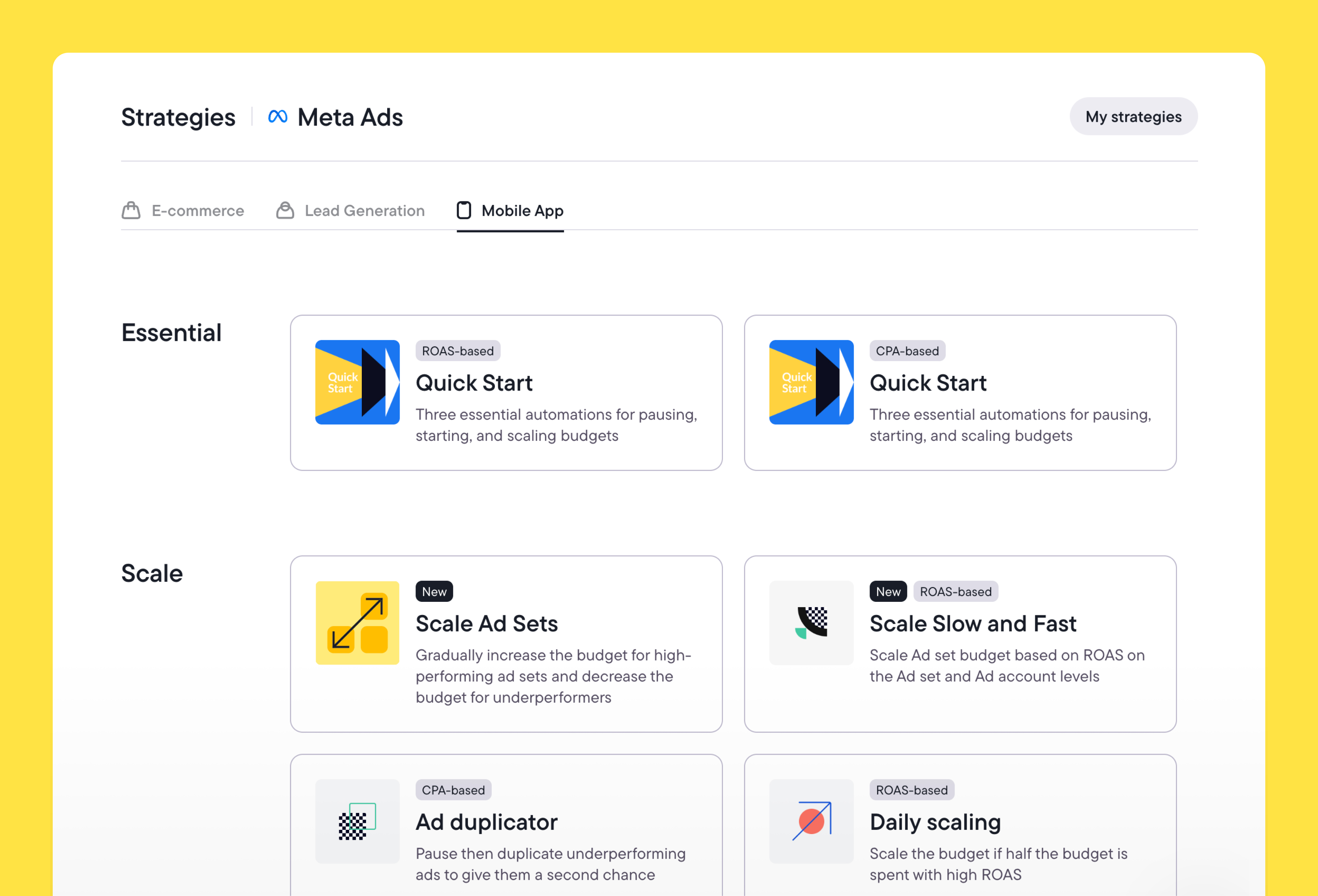The width and height of the screenshot is (1318, 896).
Task: Click the CPA-based tag above Ad duplicator
Action: pos(453,790)
